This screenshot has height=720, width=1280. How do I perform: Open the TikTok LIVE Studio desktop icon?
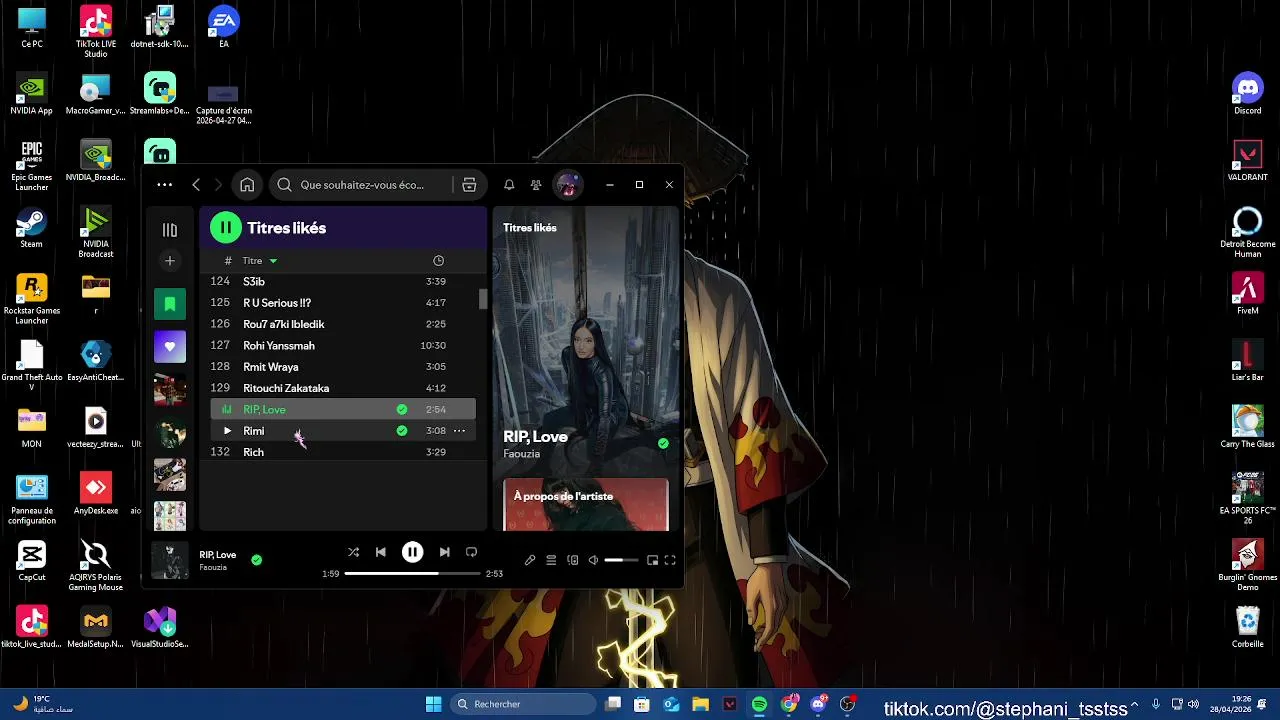[x=95, y=31]
